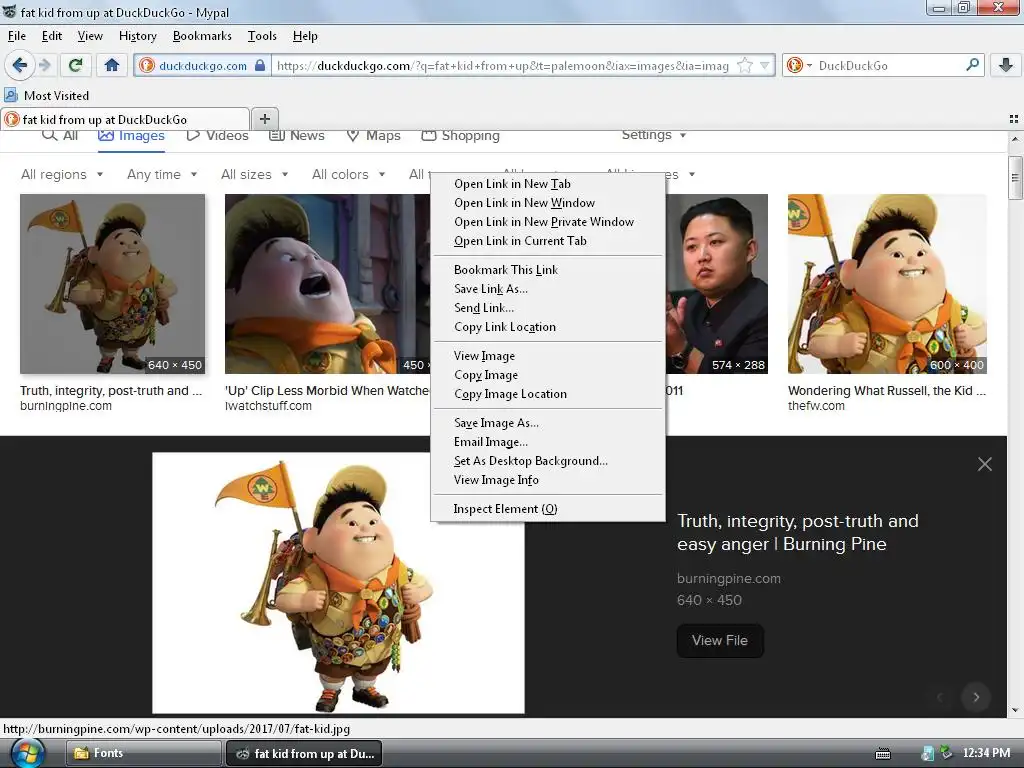Choose Open Link in New Tab
This screenshot has width=1024, height=768.
tap(548, 184)
